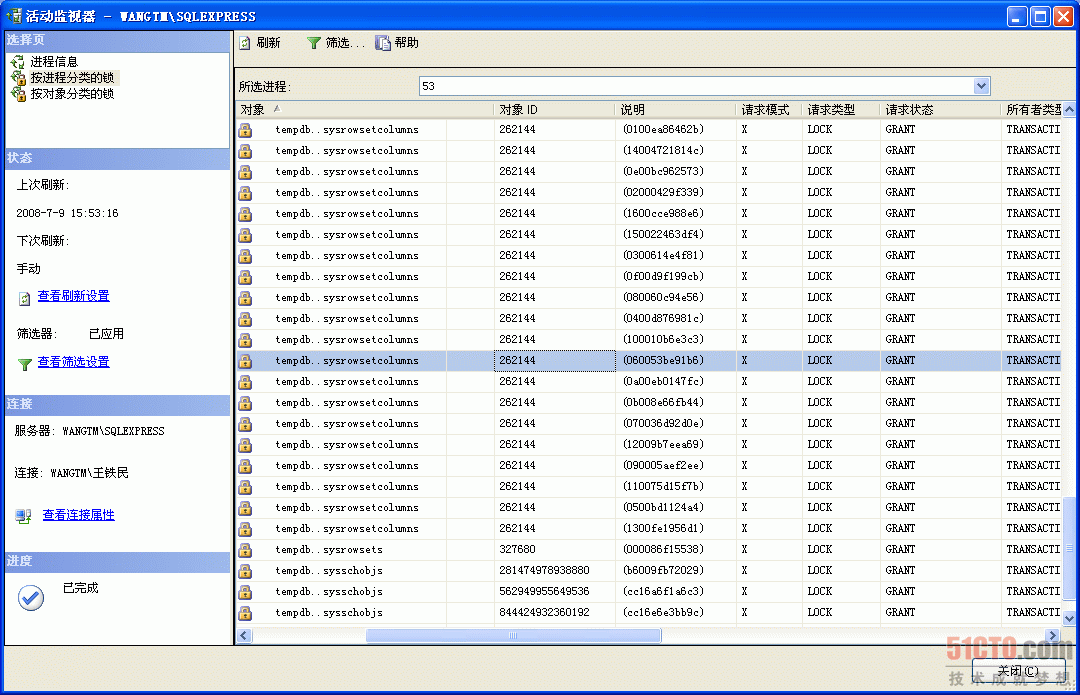Click lock icon of tempdb..sysrowsets row
Viewport: 1080px width, 695px height.
(245, 550)
